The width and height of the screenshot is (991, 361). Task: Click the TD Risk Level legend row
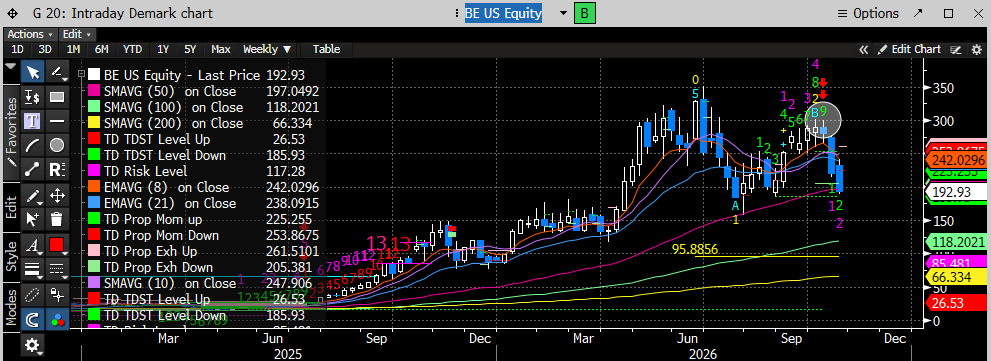204,171
